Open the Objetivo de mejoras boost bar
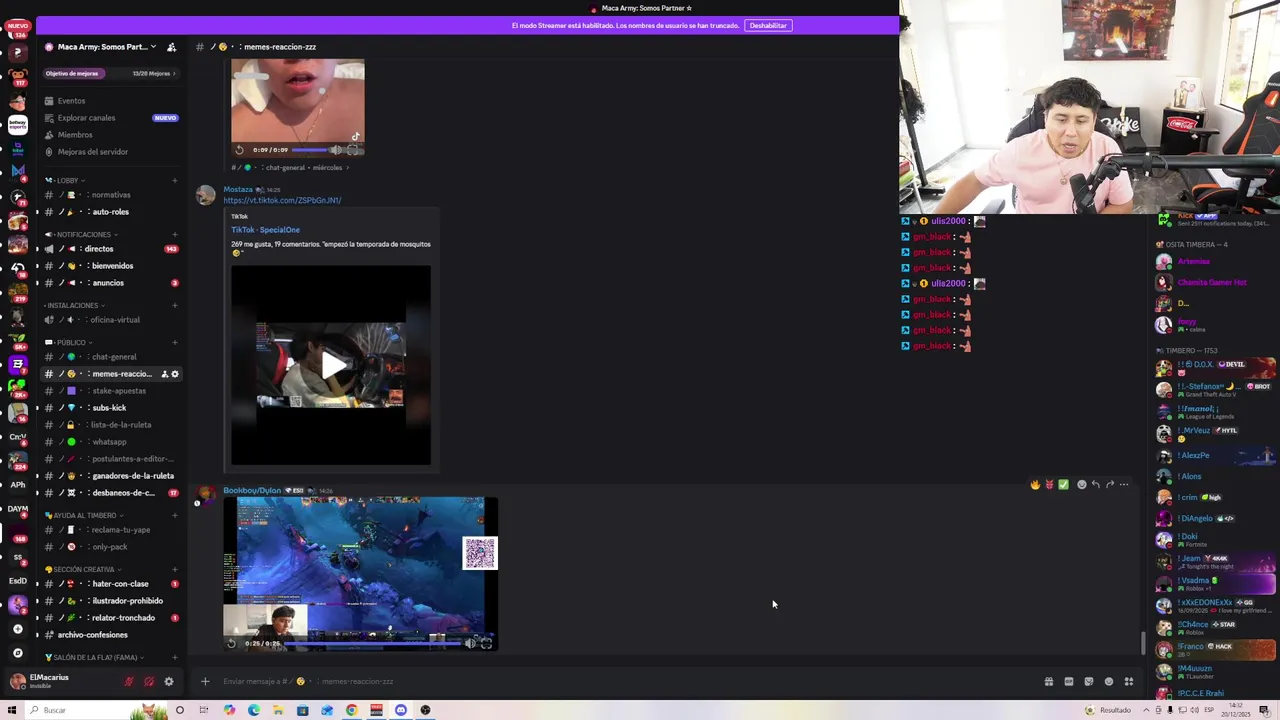The image size is (1280, 720). 110,73
